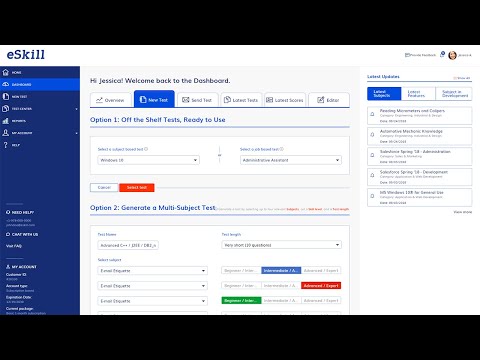Screen dimensions: 480x360
Task: Click the Test Center icon in the sidebar
Action: pyautogui.click(x=5, y=109)
